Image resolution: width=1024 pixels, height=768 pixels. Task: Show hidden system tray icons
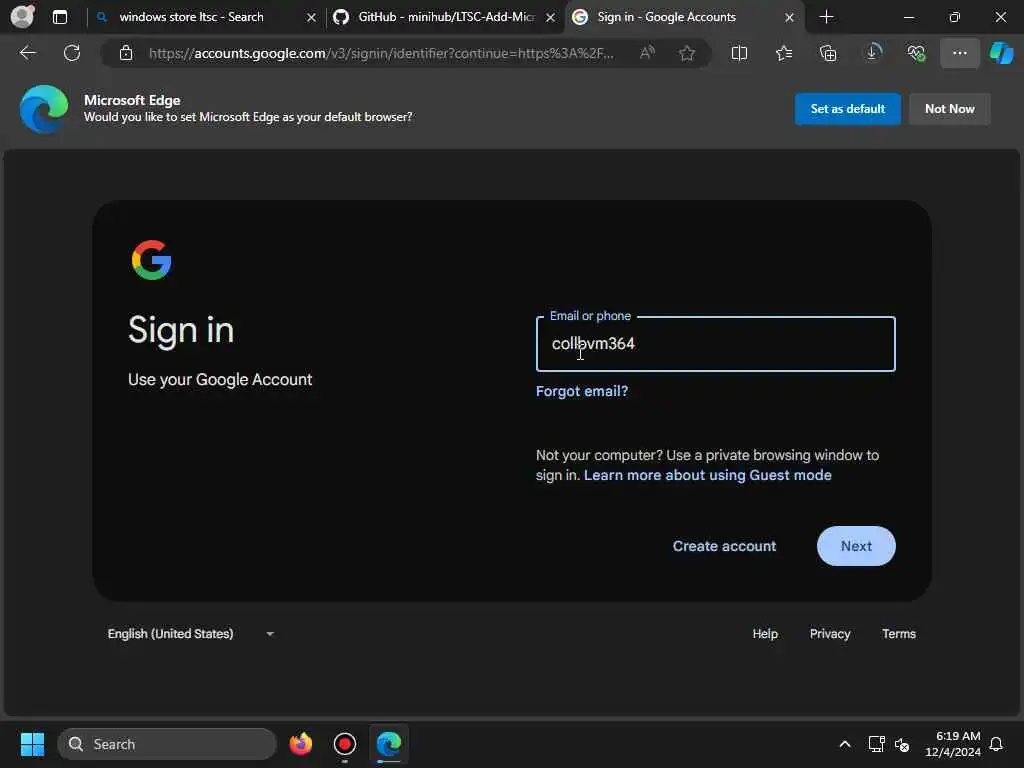[x=844, y=744]
